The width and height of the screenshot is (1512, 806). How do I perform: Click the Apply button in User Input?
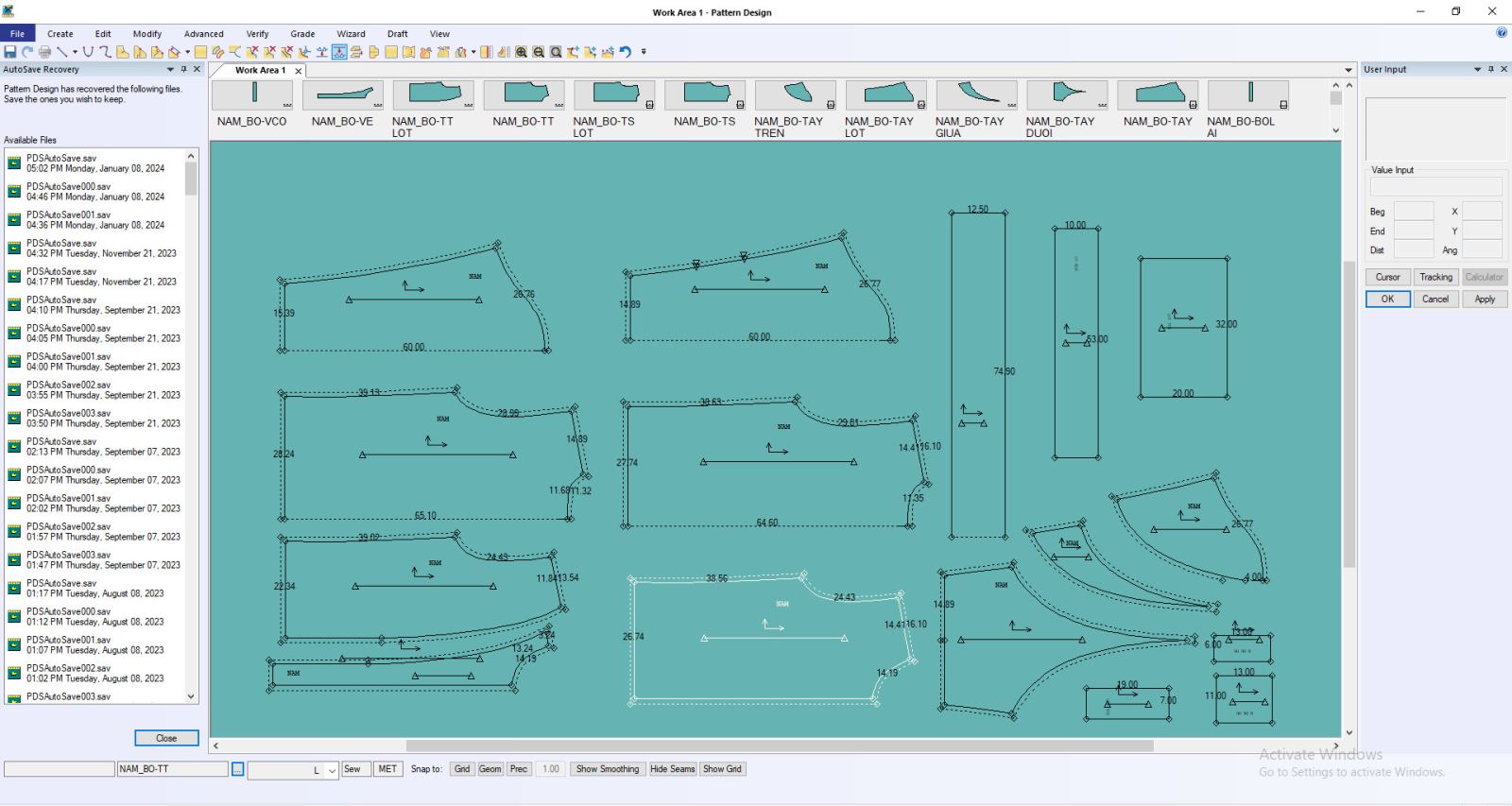(x=1485, y=299)
